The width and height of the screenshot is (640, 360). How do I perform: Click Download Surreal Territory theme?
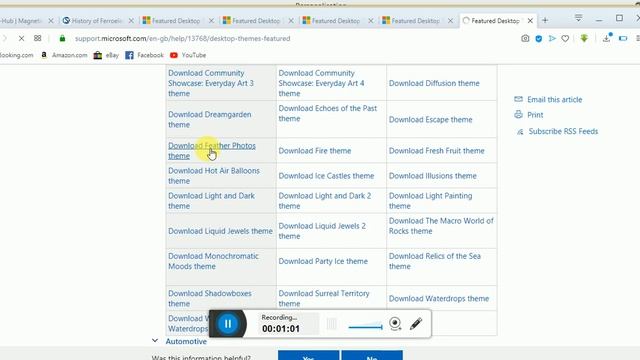coord(324,298)
